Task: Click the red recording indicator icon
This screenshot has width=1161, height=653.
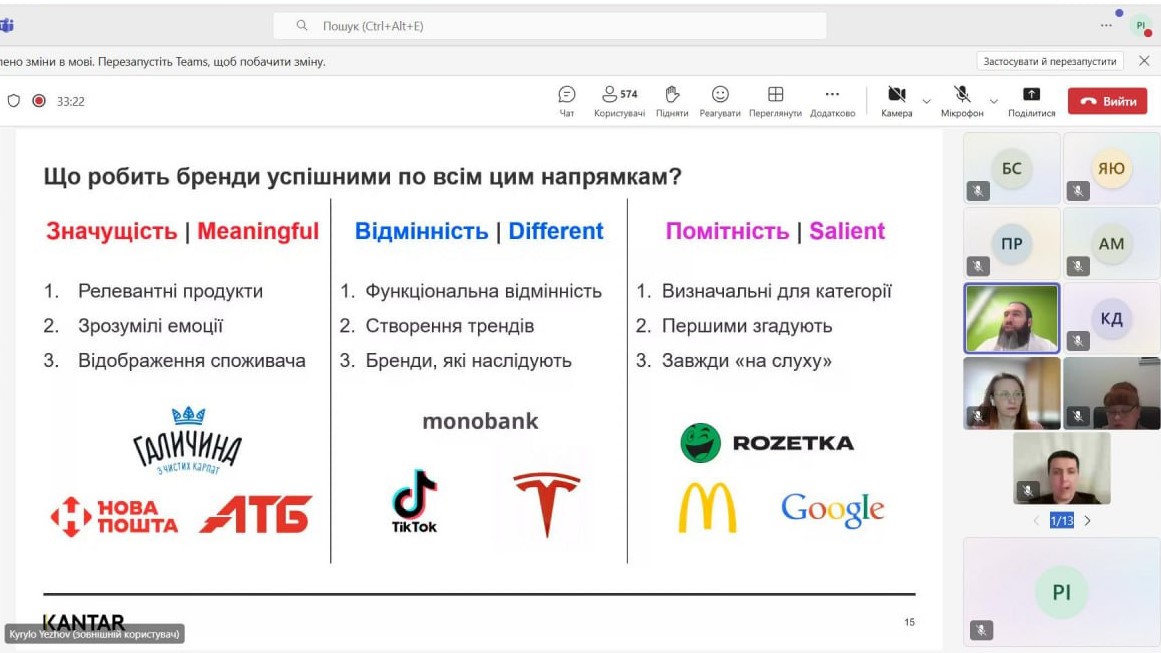Action: tap(39, 101)
